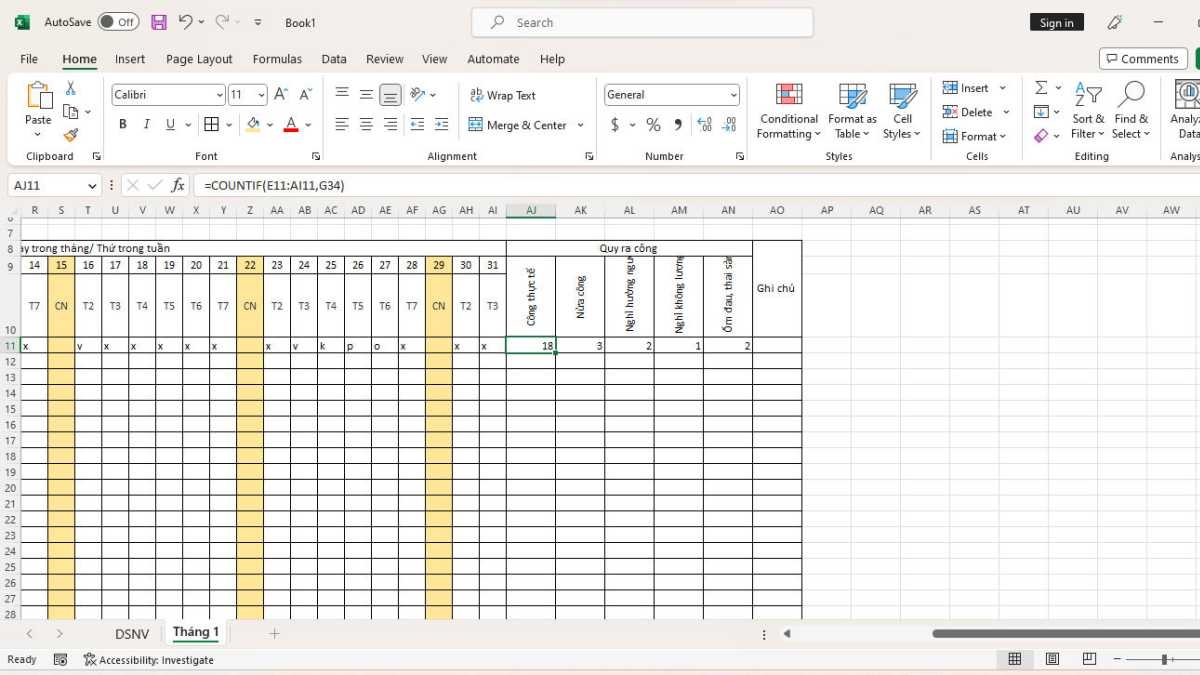1200x675 pixels.
Task: Open the Review ribbon tab
Action: pos(385,59)
